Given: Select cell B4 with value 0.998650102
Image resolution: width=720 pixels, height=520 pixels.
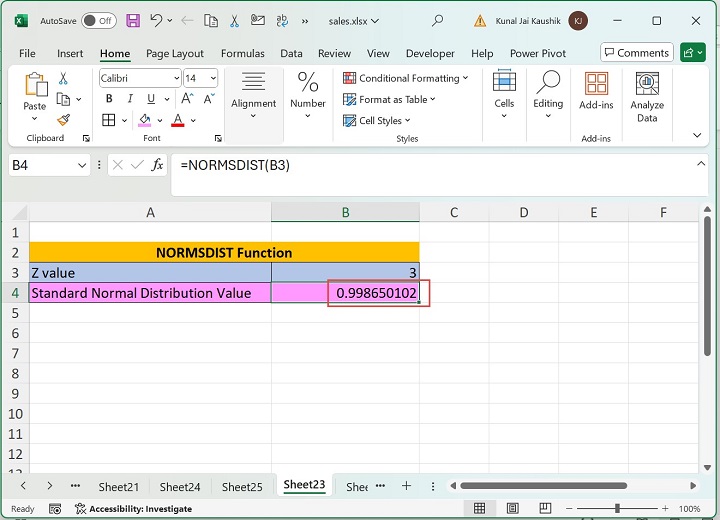Looking at the screenshot, I should (x=345, y=293).
